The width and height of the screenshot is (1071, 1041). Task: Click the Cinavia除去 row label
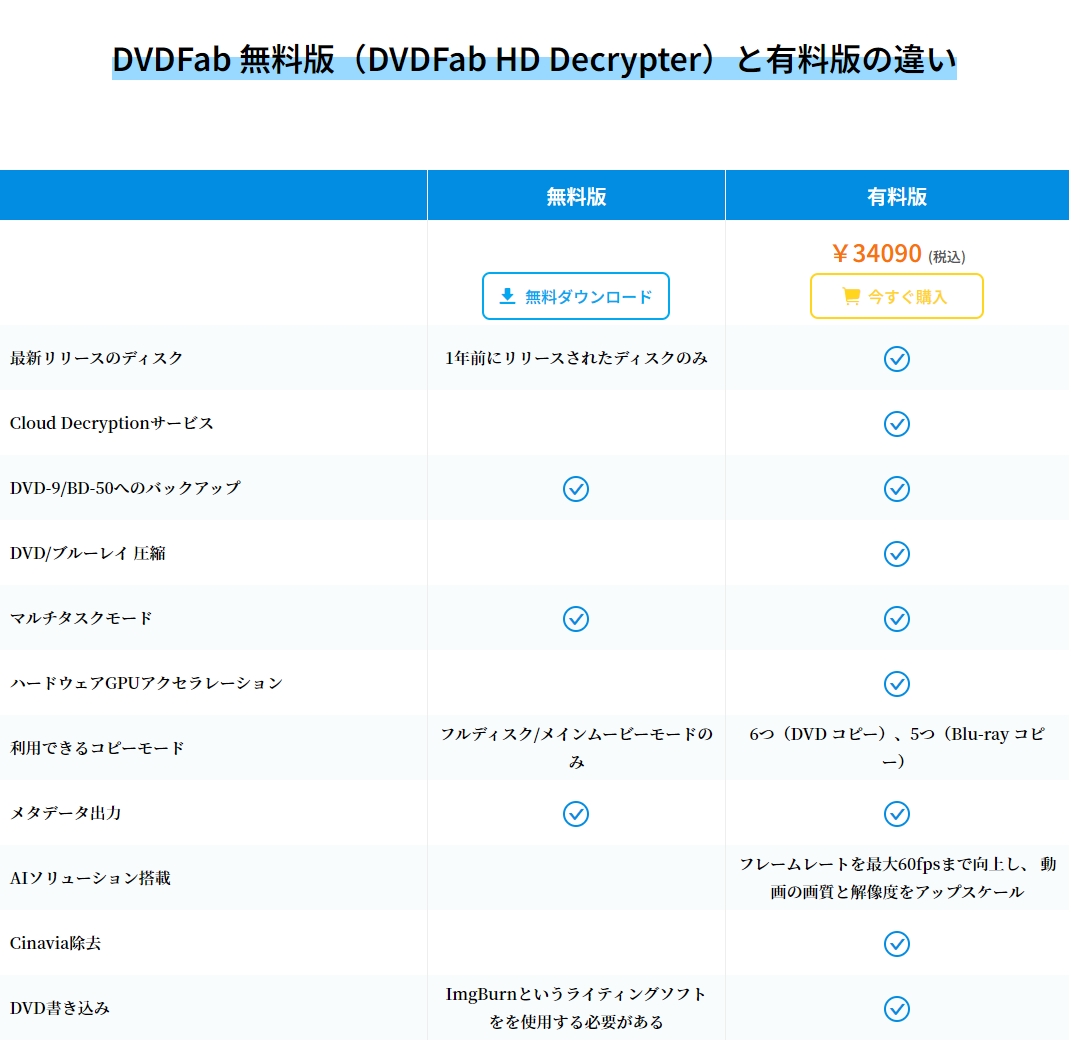point(55,943)
